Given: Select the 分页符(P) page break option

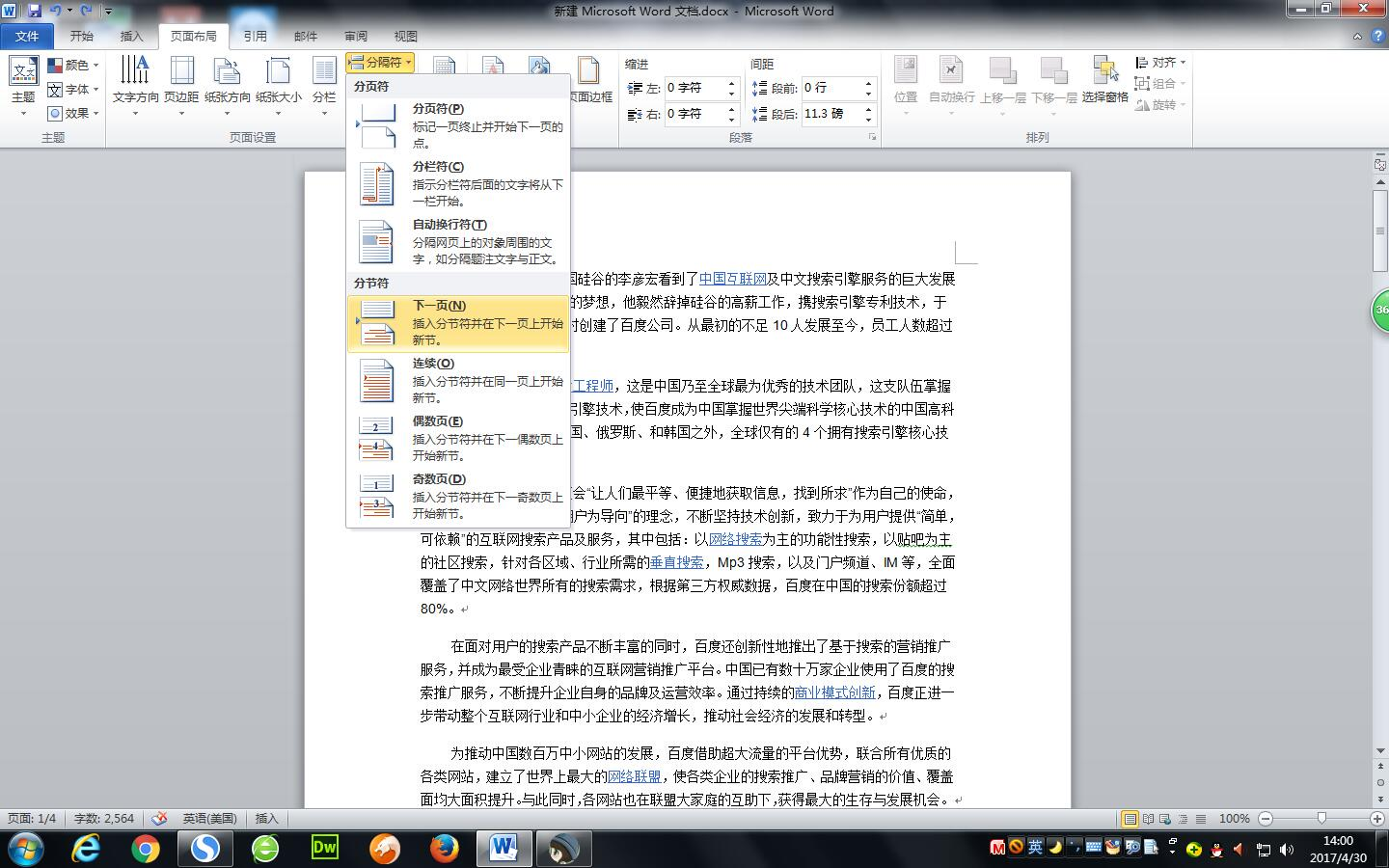Looking at the screenshot, I should 458,125.
